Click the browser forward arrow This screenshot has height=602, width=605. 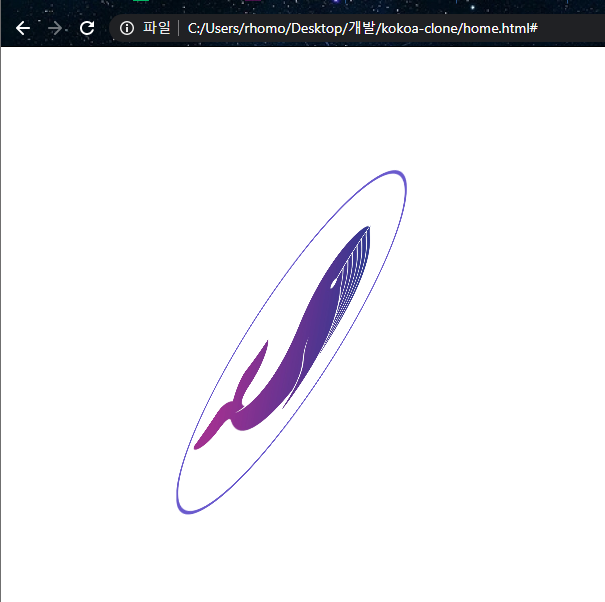55,28
